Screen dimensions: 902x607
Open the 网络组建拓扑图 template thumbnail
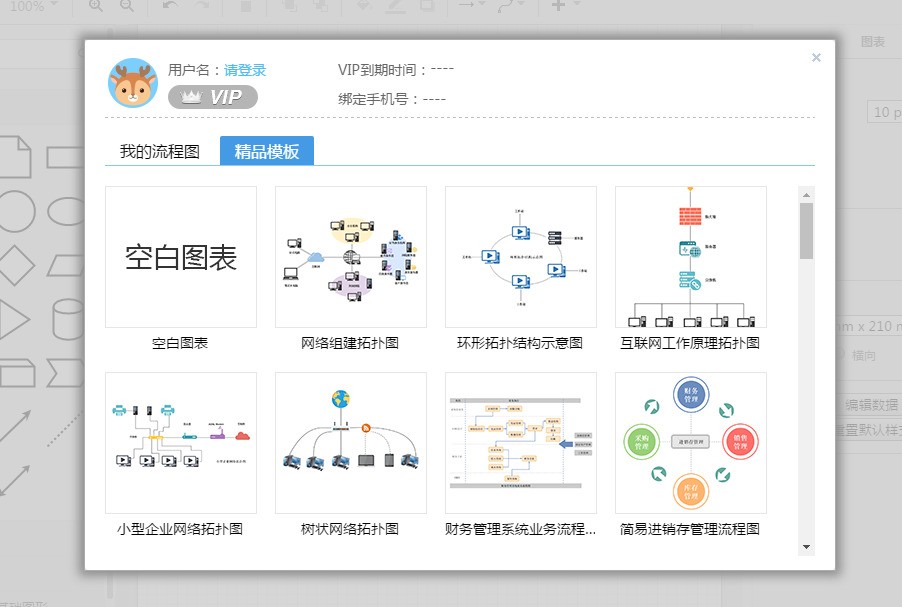pyautogui.click(x=351, y=257)
